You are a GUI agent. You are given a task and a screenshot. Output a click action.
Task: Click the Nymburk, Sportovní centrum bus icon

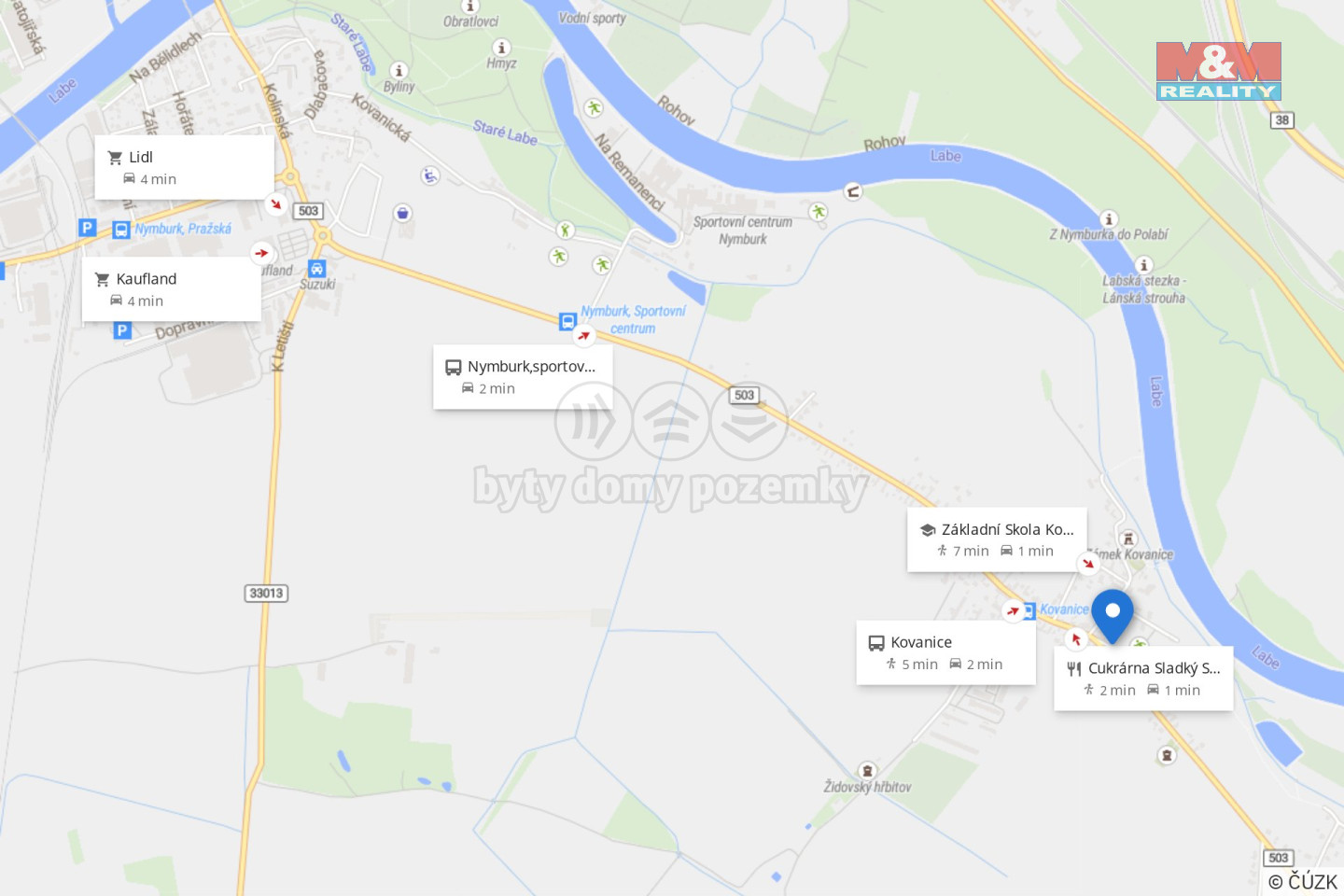point(567,321)
